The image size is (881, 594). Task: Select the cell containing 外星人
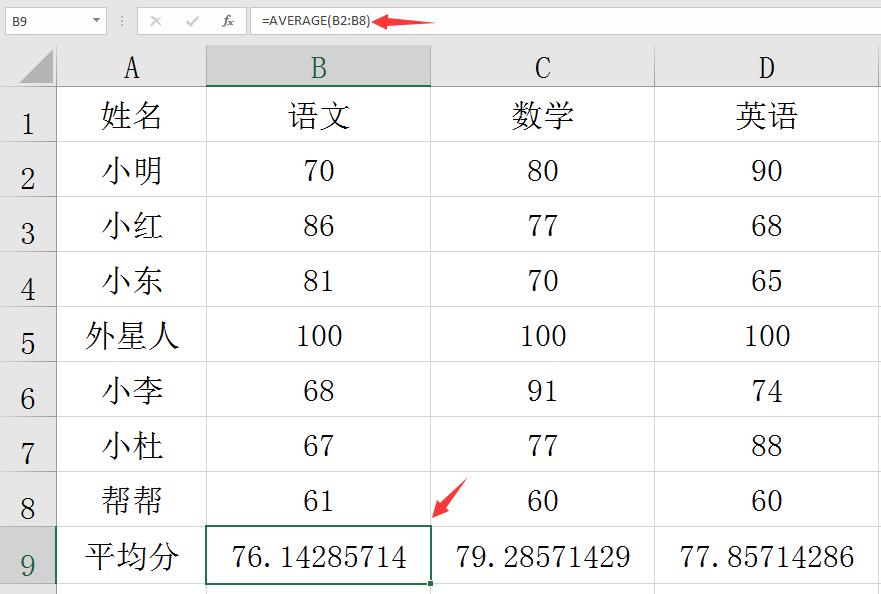pyautogui.click(x=132, y=336)
